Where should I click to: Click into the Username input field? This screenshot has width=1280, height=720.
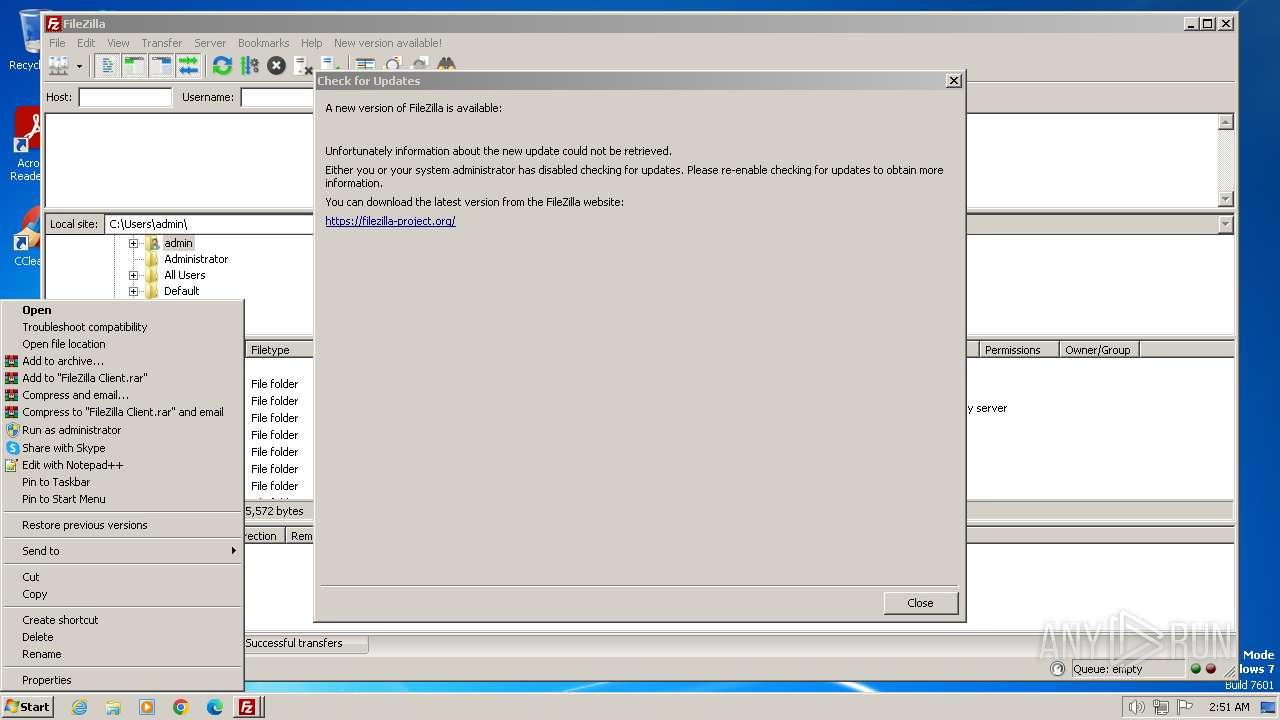click(x=277, y=97)
